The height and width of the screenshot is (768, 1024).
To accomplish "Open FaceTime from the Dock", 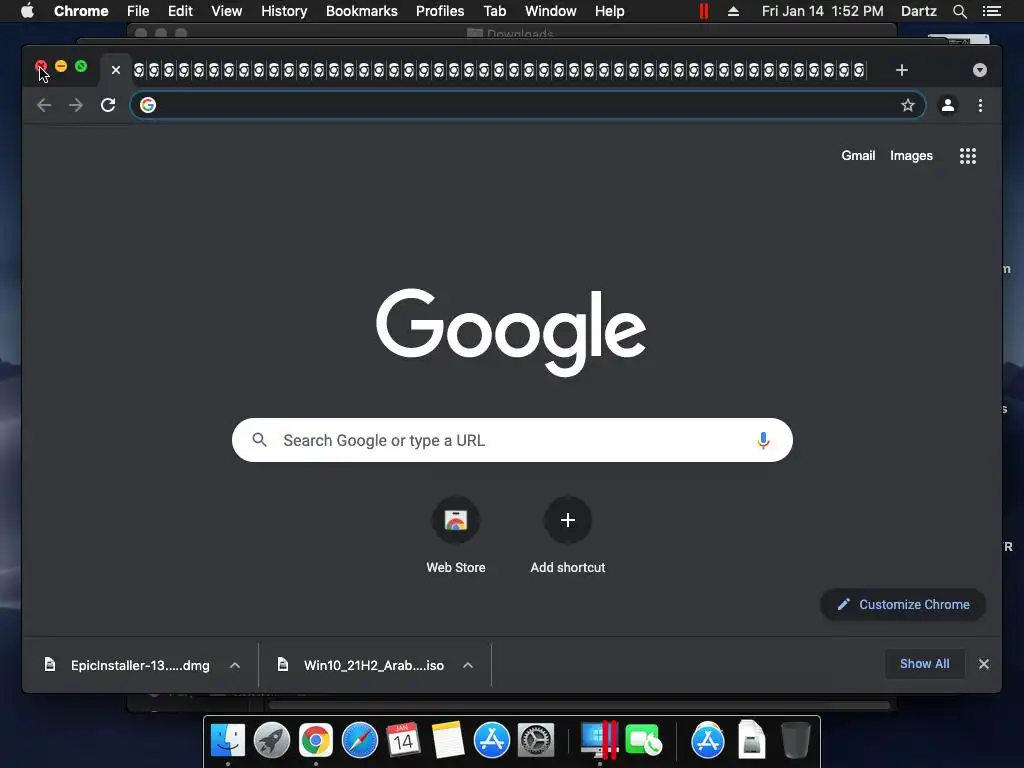I will tap(643, 741).
